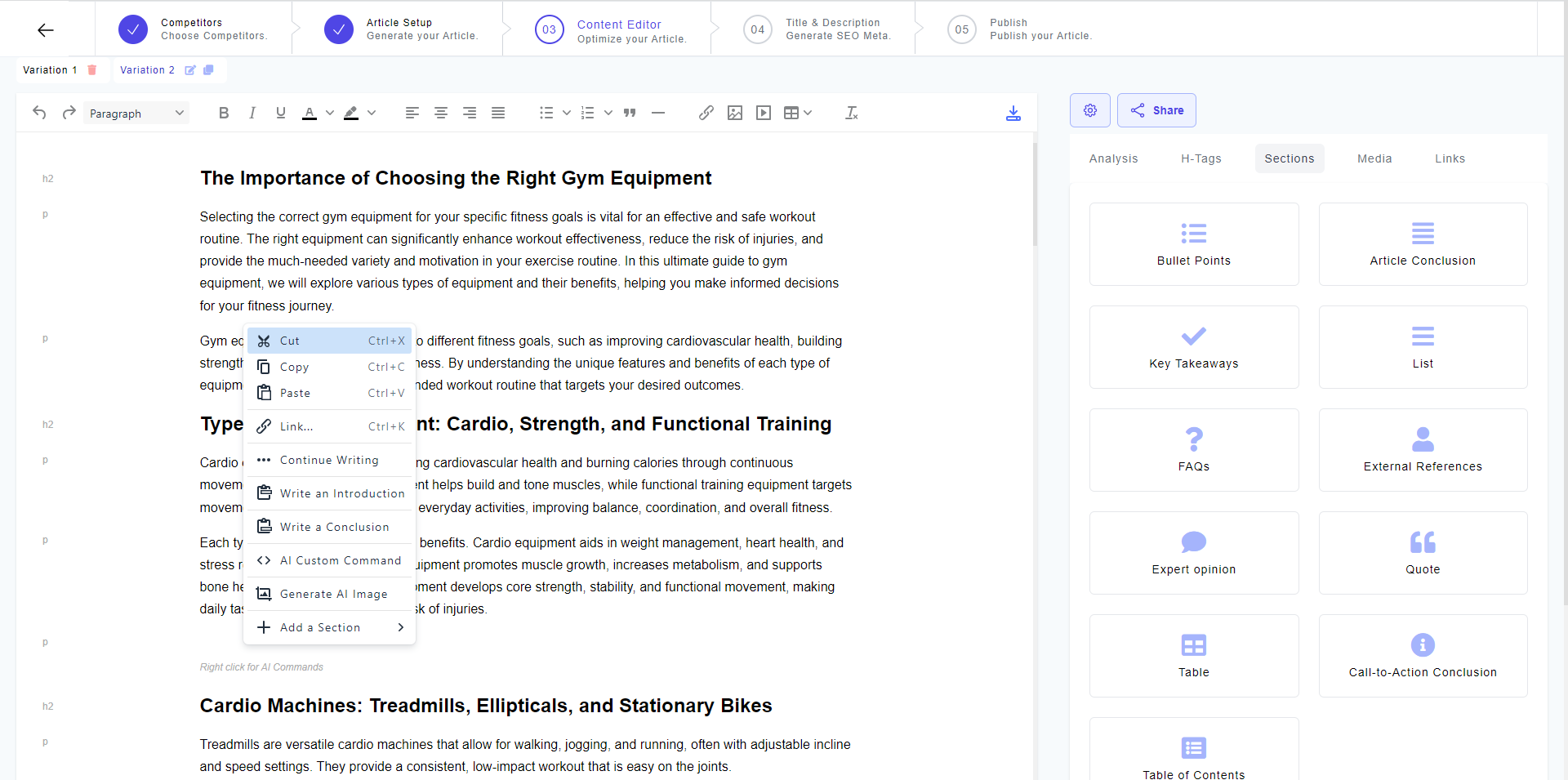Switch to the Media tab
This screenshot has height=780, width=1568.
coord(1374,158)
